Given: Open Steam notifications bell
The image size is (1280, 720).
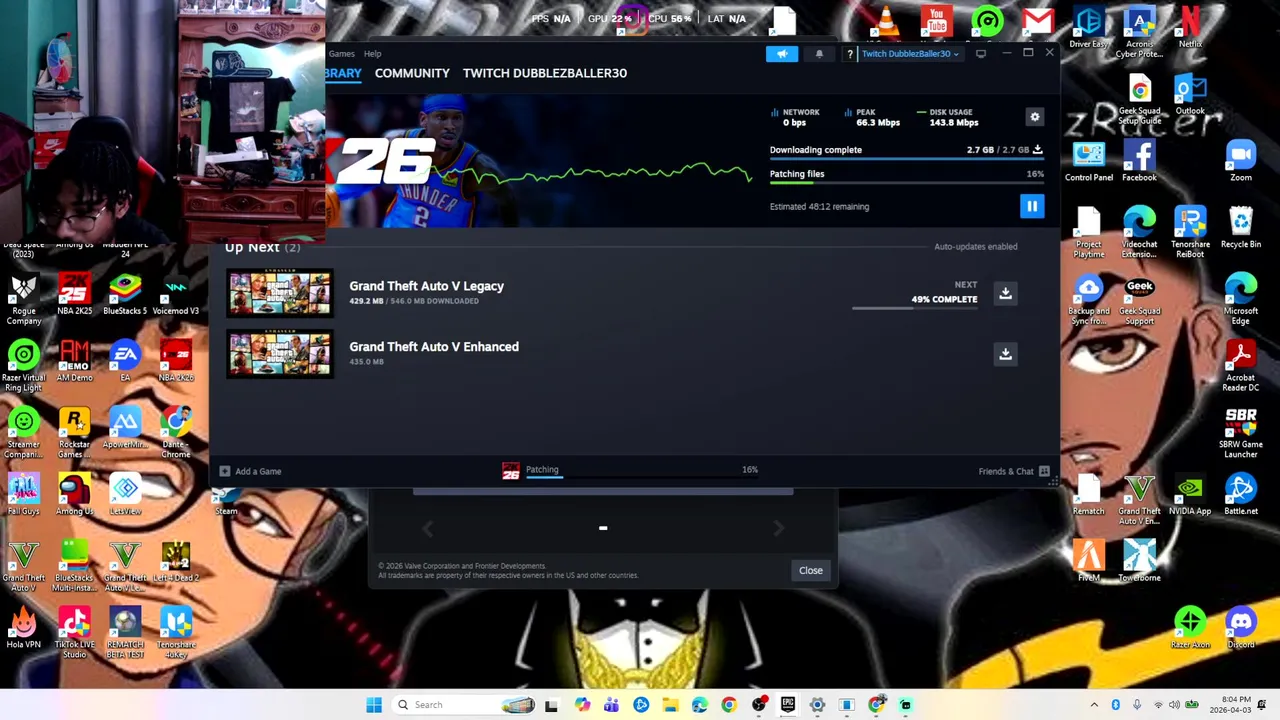Looking at the screenshot, I should pyautogui.click(x=819, y=54).
